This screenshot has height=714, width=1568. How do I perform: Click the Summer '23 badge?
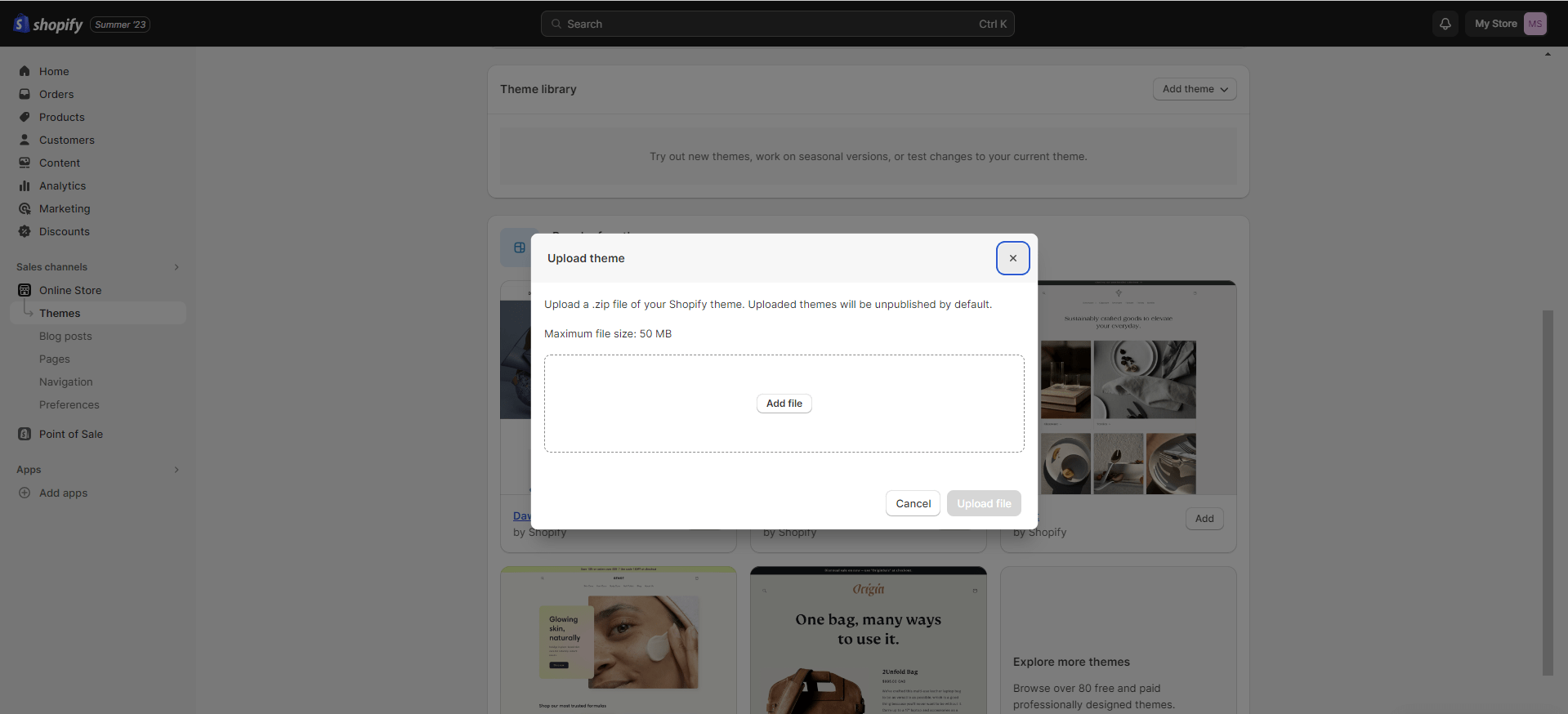(x=120, y=25)
